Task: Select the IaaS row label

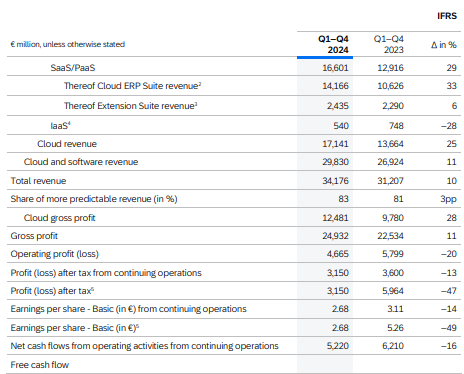Action: 60,126
